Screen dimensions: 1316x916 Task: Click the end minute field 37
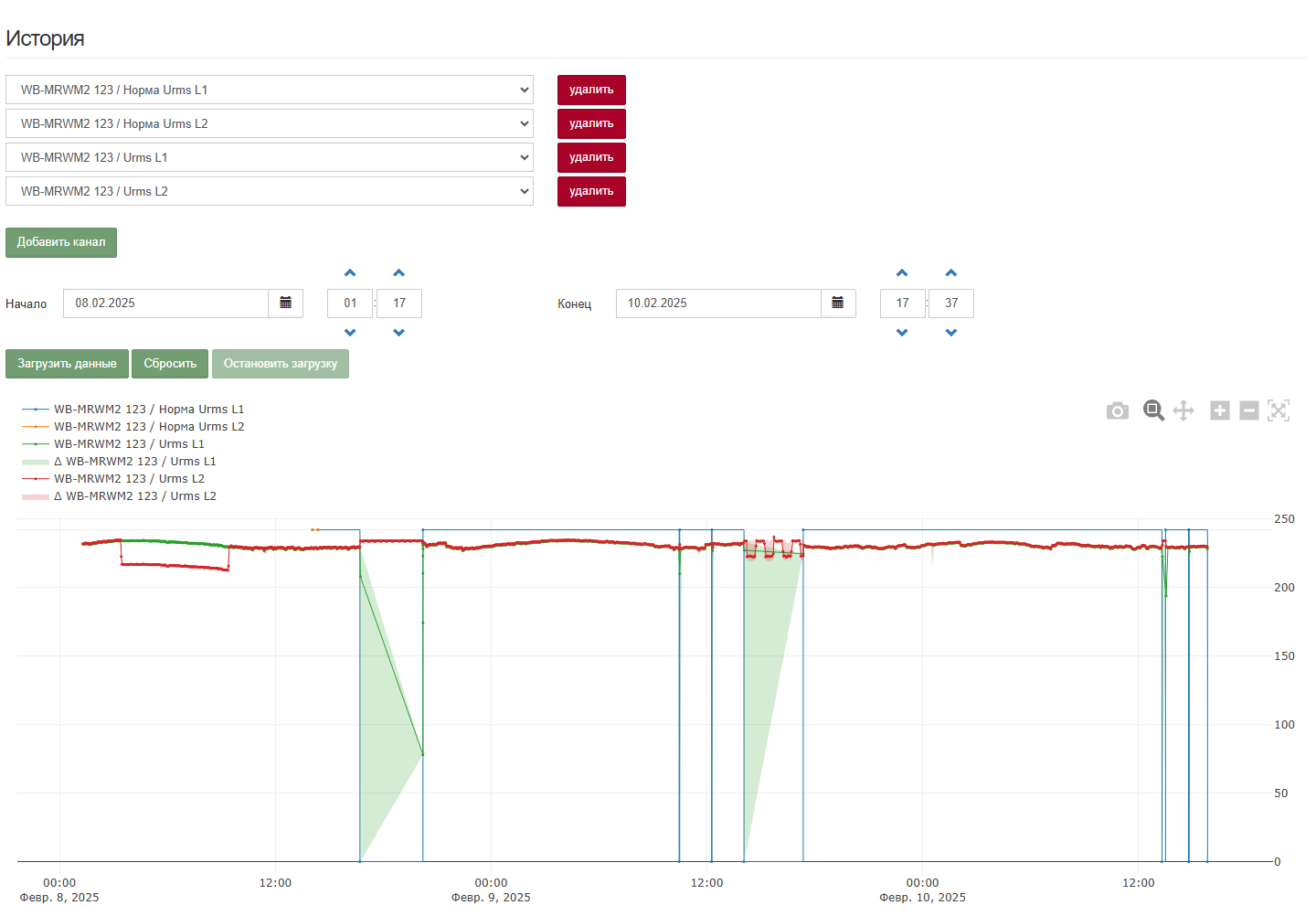point(951,304)
